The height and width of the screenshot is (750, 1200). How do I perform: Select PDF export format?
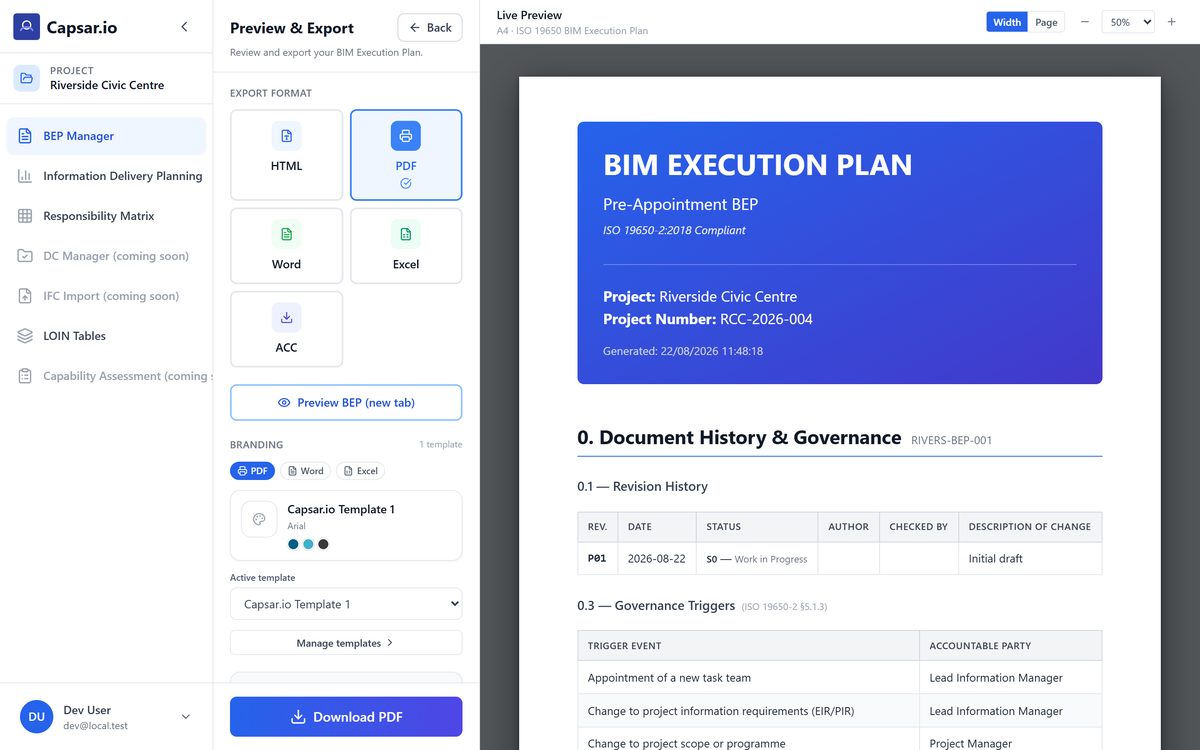pyautogui.click(x=406, y=155)
